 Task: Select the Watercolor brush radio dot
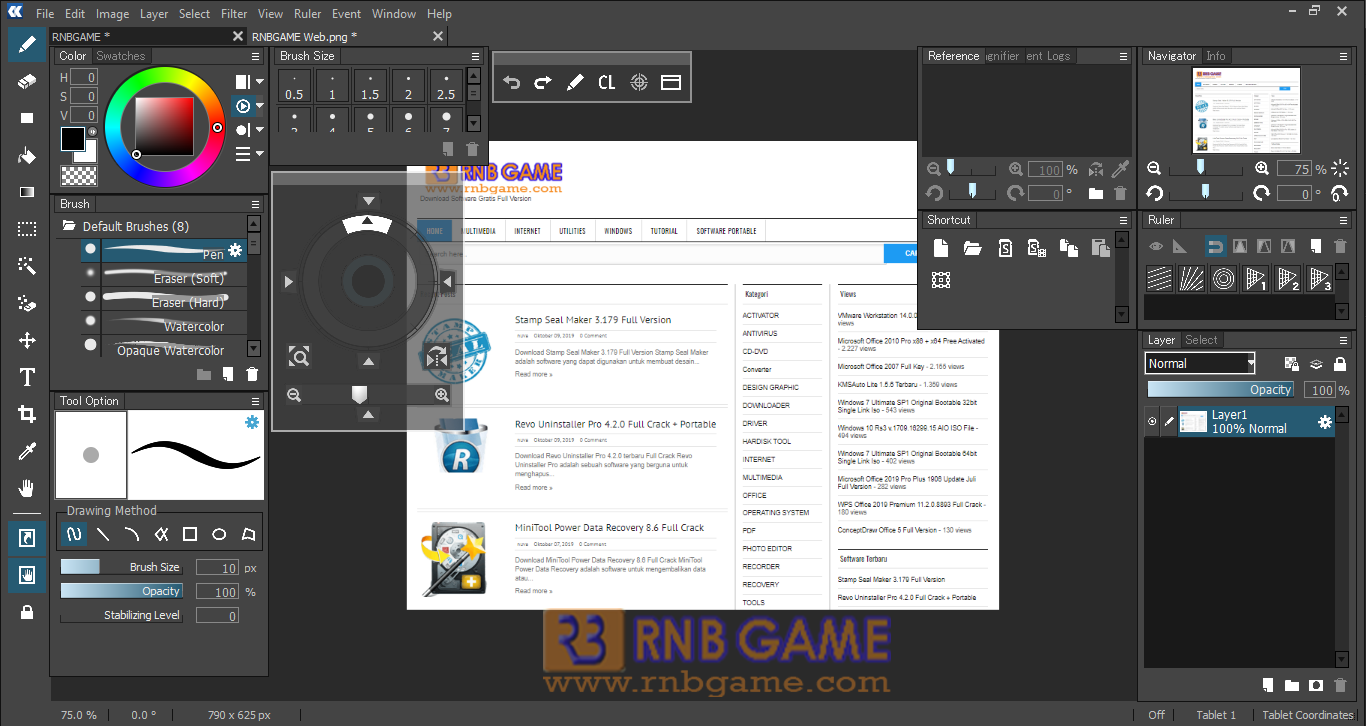click(x=91, y=321)
